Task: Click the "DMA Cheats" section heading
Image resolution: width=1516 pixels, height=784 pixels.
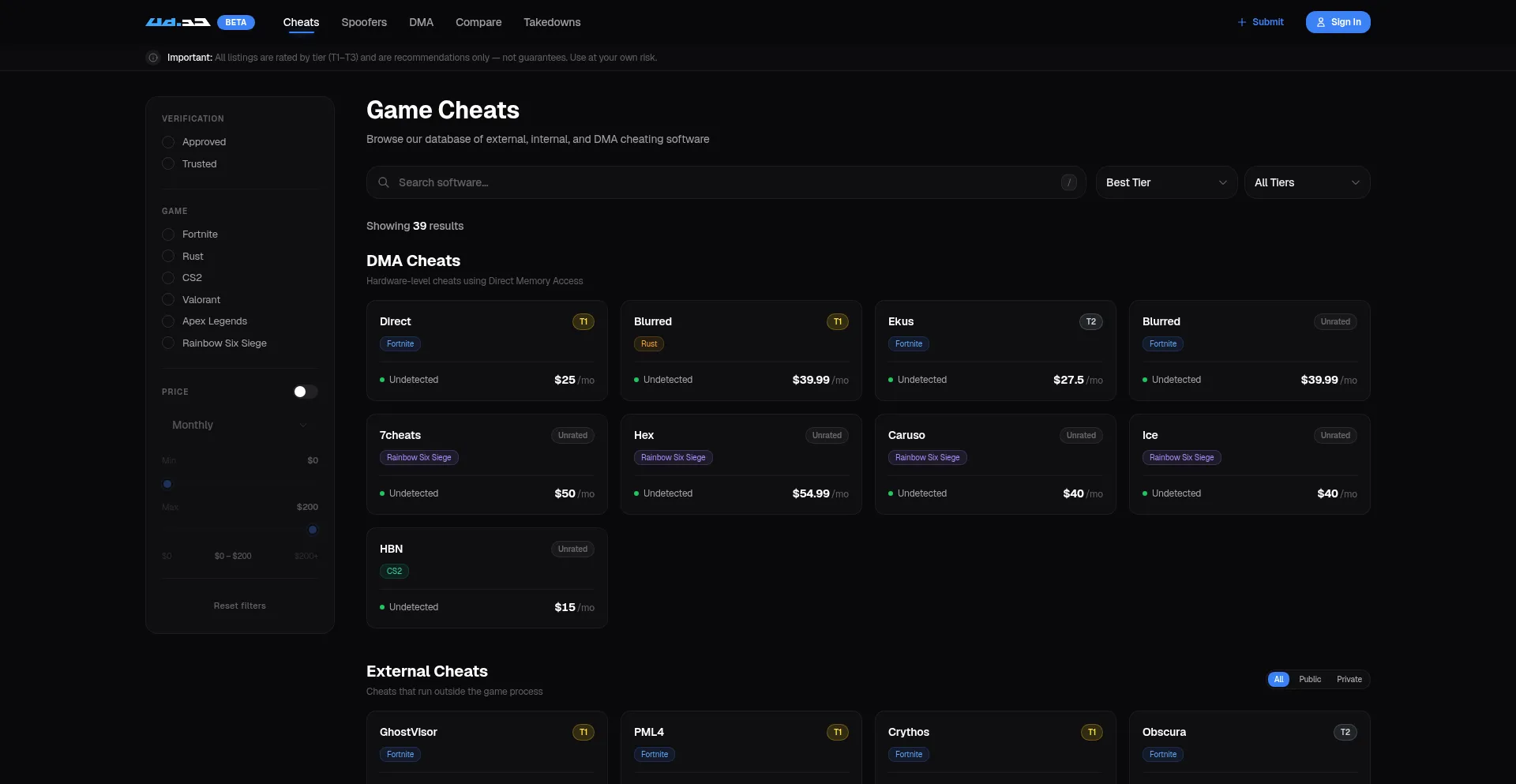Action: [x=413, y=261]
